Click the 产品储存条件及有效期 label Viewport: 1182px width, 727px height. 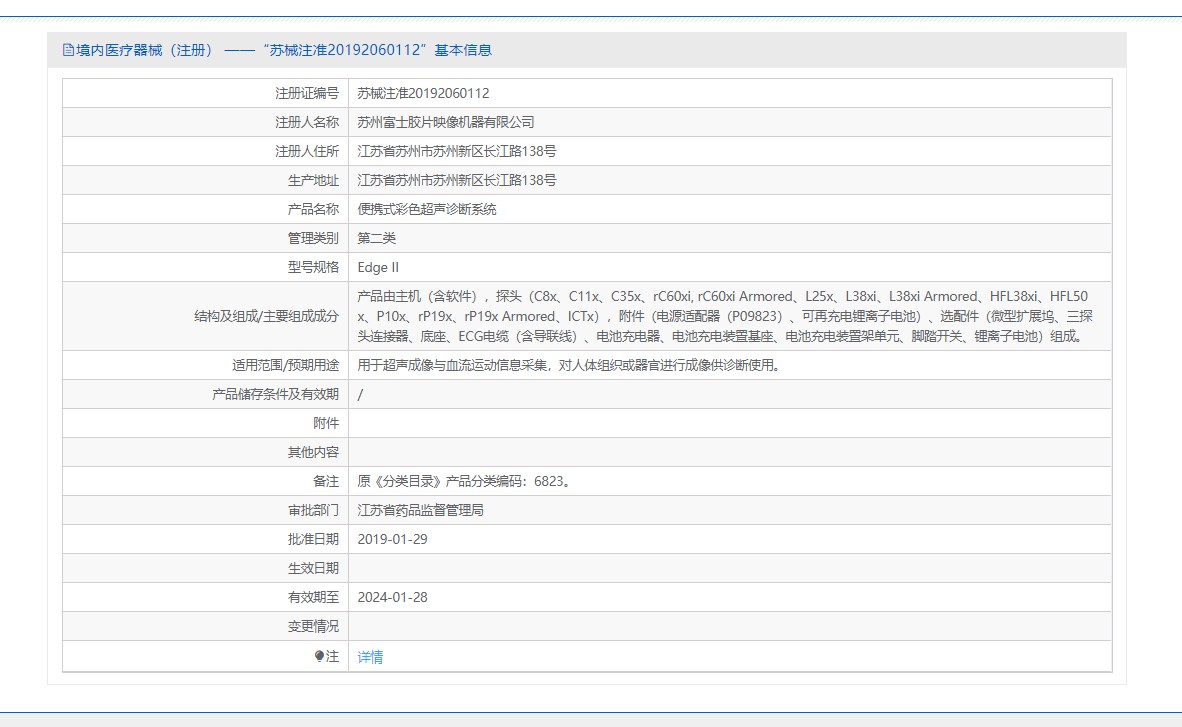point(276,394)
